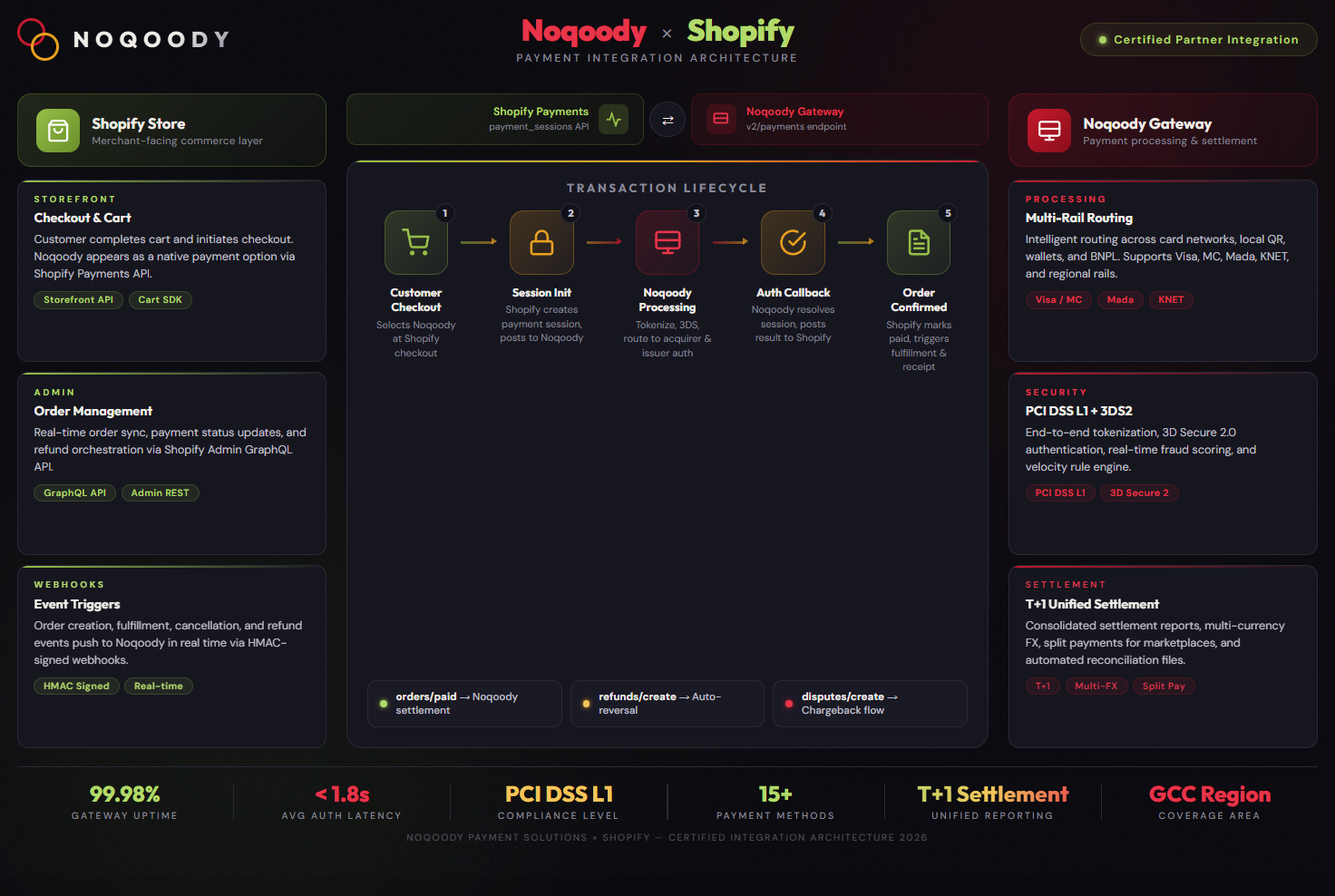Click the Cart SDK tag
Screen dimensions: 1335x896
click(x=161, y=300)
